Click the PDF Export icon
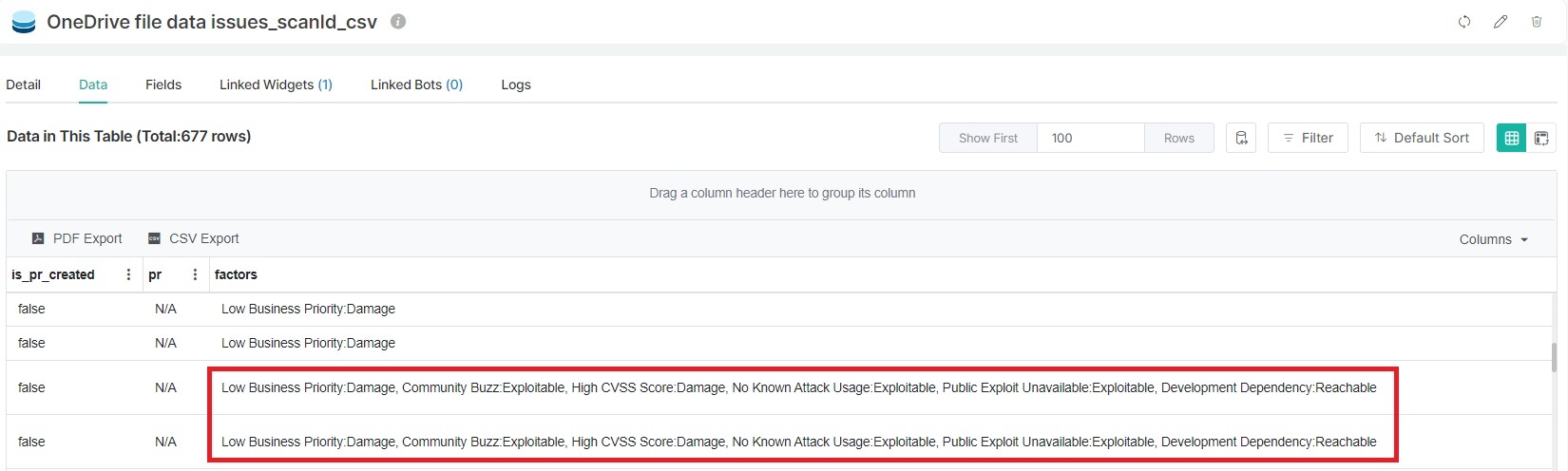1568x471 pixels. point(38,238)
